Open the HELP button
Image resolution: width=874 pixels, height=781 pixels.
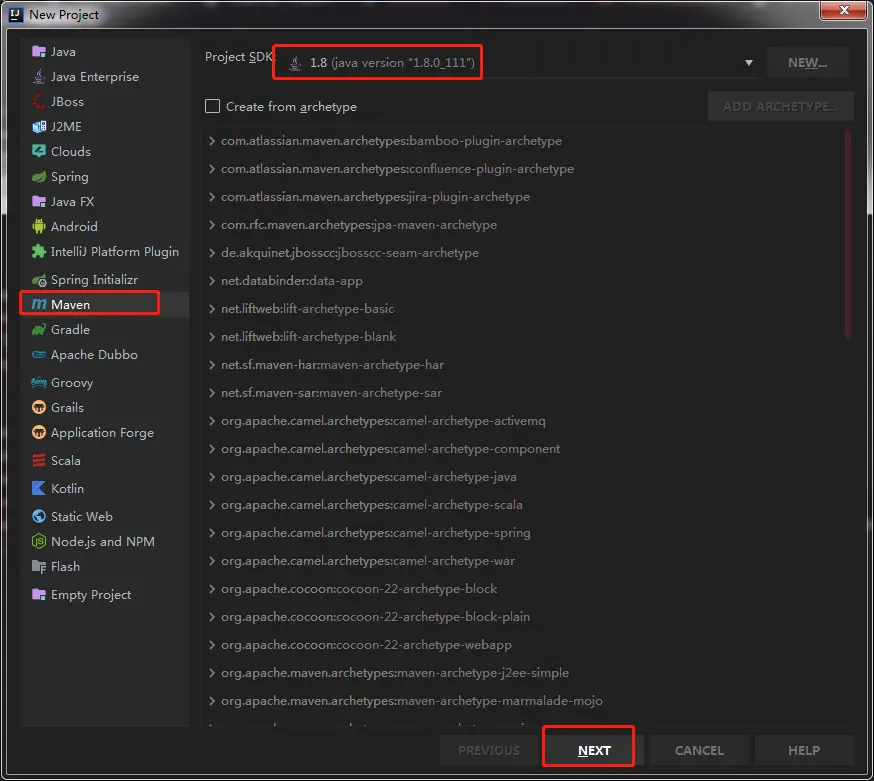(804, 750)
